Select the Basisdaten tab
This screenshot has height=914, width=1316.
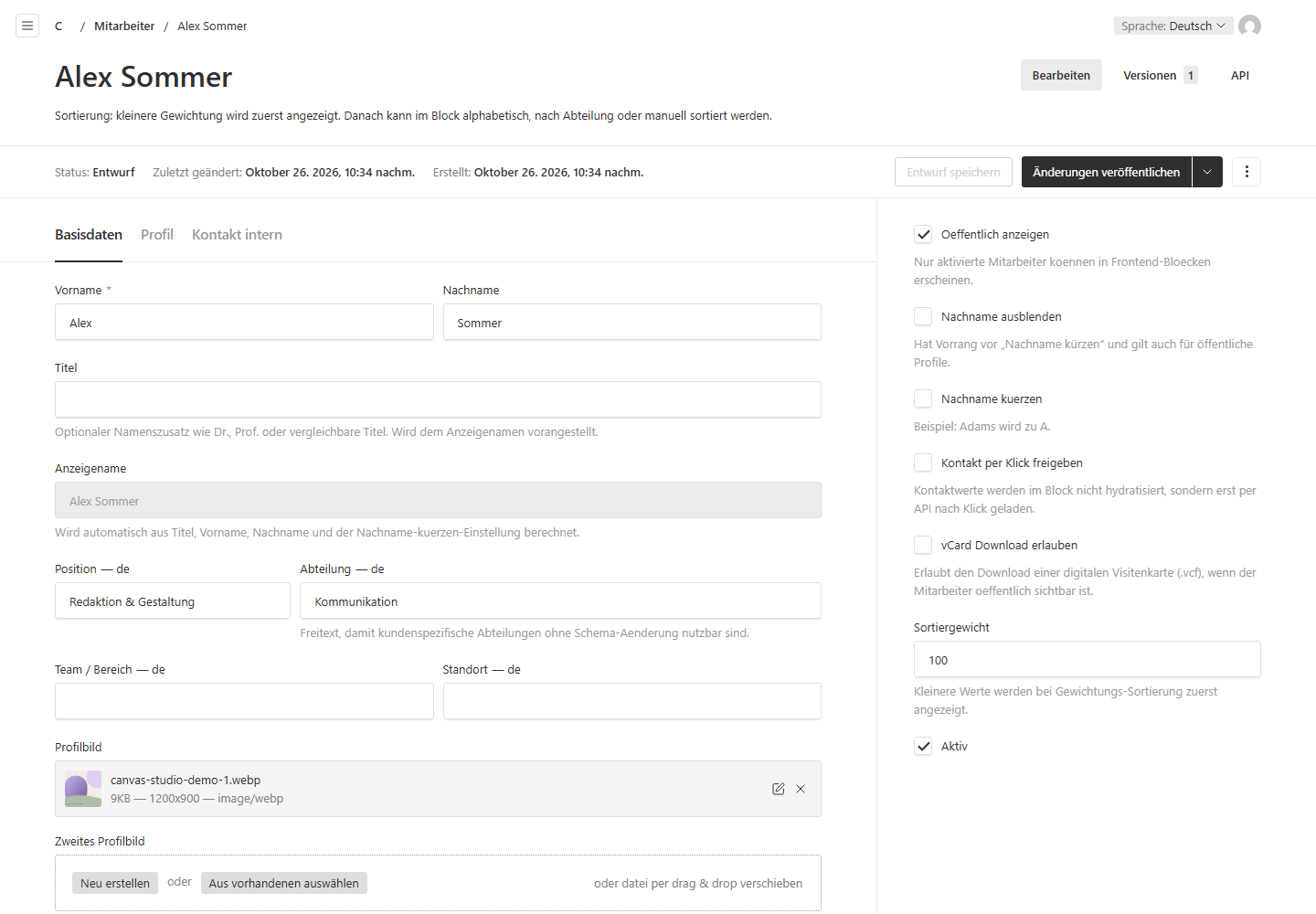[x=89, y=235]
